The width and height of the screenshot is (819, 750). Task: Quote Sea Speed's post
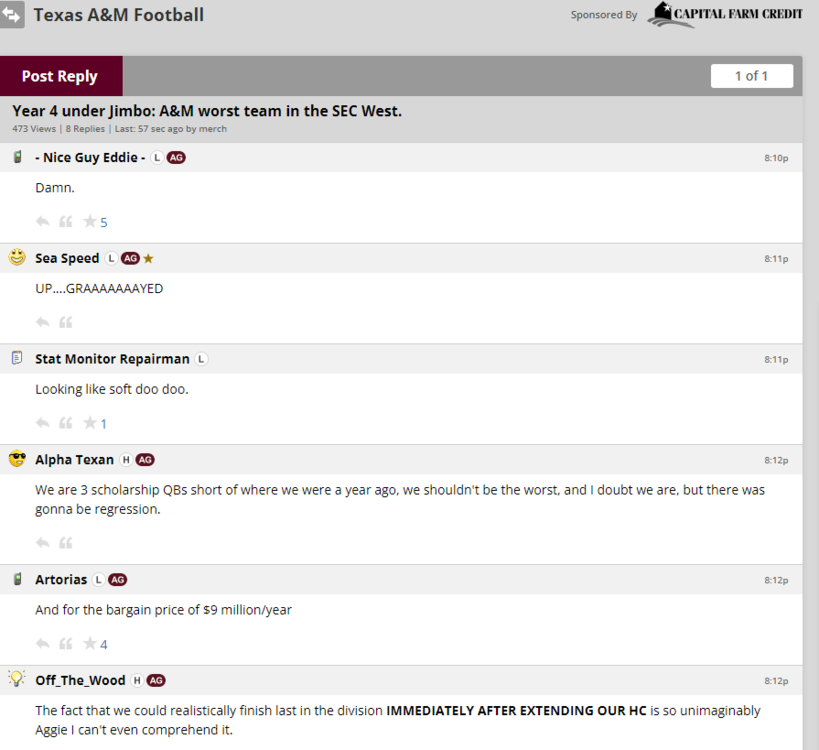coord(66,322)
